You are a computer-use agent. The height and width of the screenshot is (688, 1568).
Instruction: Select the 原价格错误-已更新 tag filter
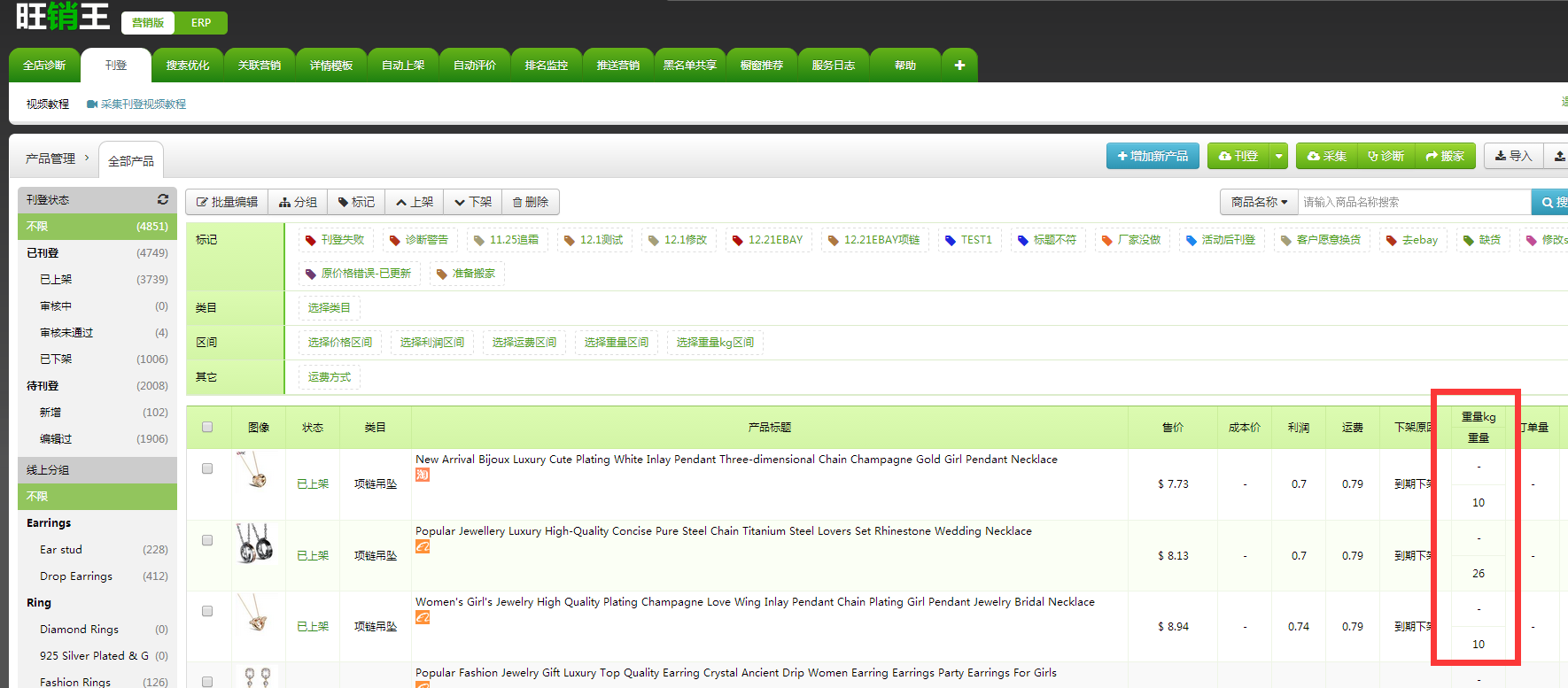click(x=359, y=274)
